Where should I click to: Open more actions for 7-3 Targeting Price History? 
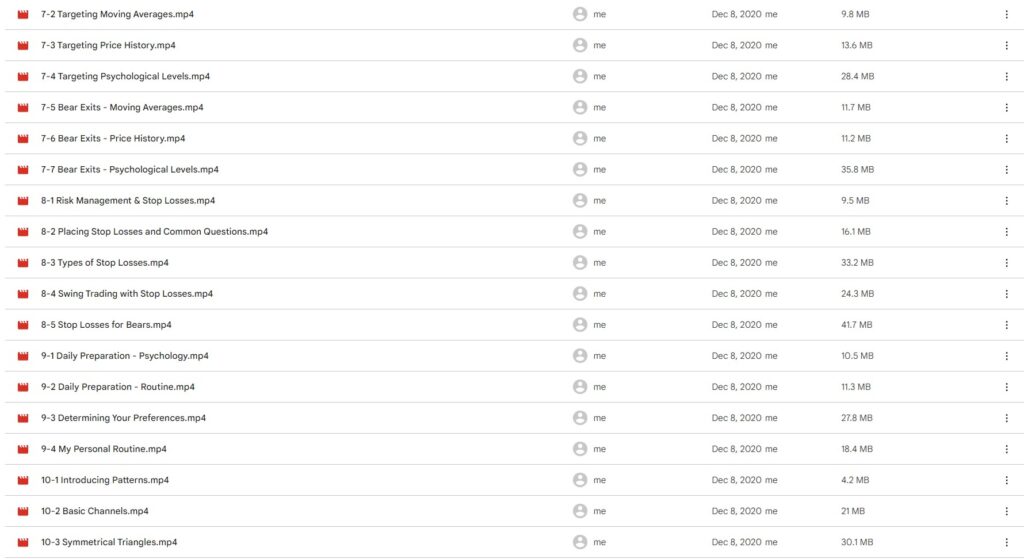pyautogui.click(x=1006, y=45)
